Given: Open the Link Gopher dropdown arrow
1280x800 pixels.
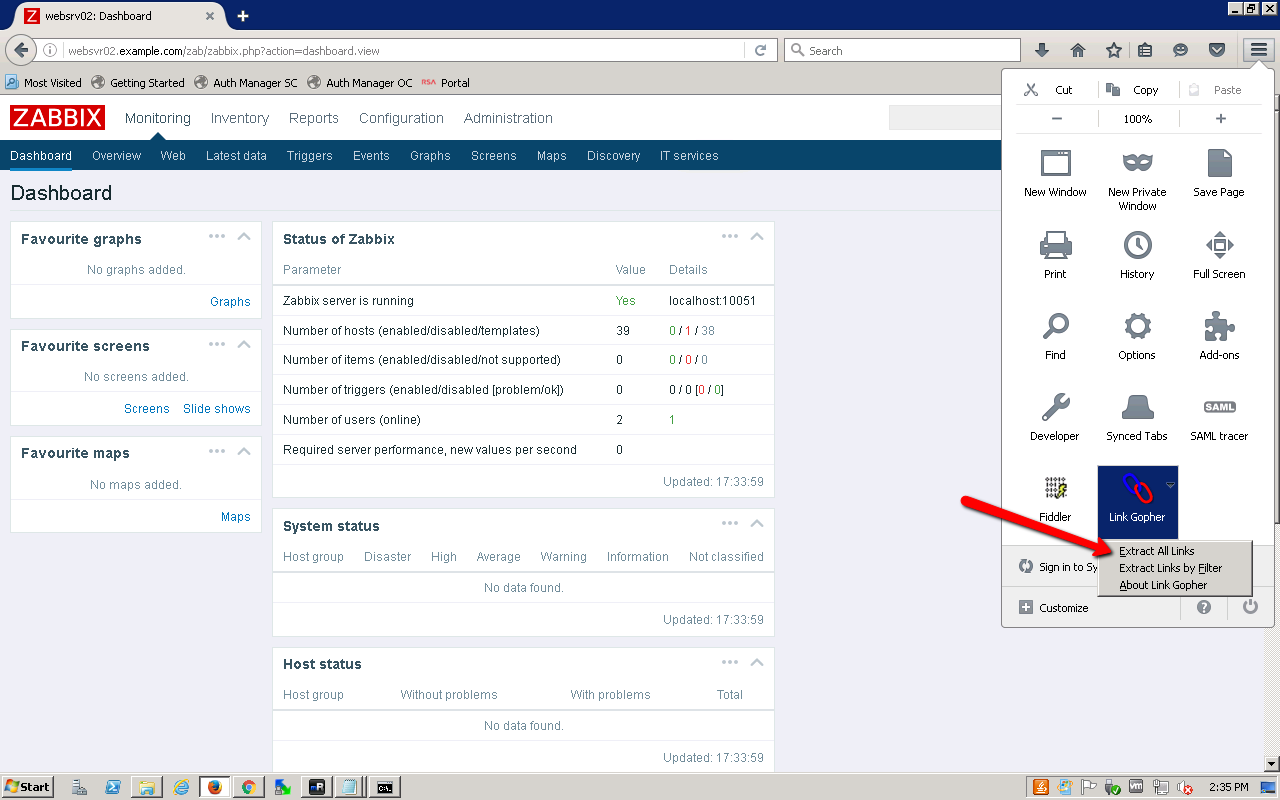Looking at the screenshot, I should click(1170, 484).
